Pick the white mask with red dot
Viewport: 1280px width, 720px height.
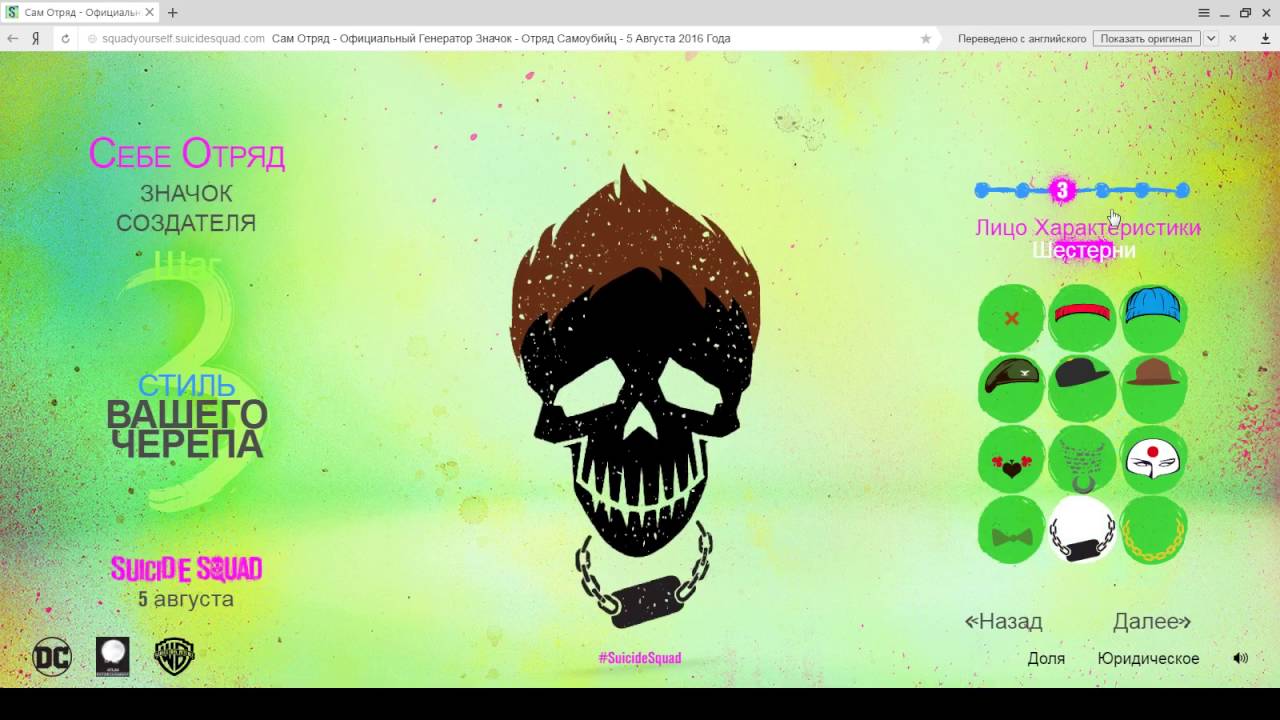1153,459
